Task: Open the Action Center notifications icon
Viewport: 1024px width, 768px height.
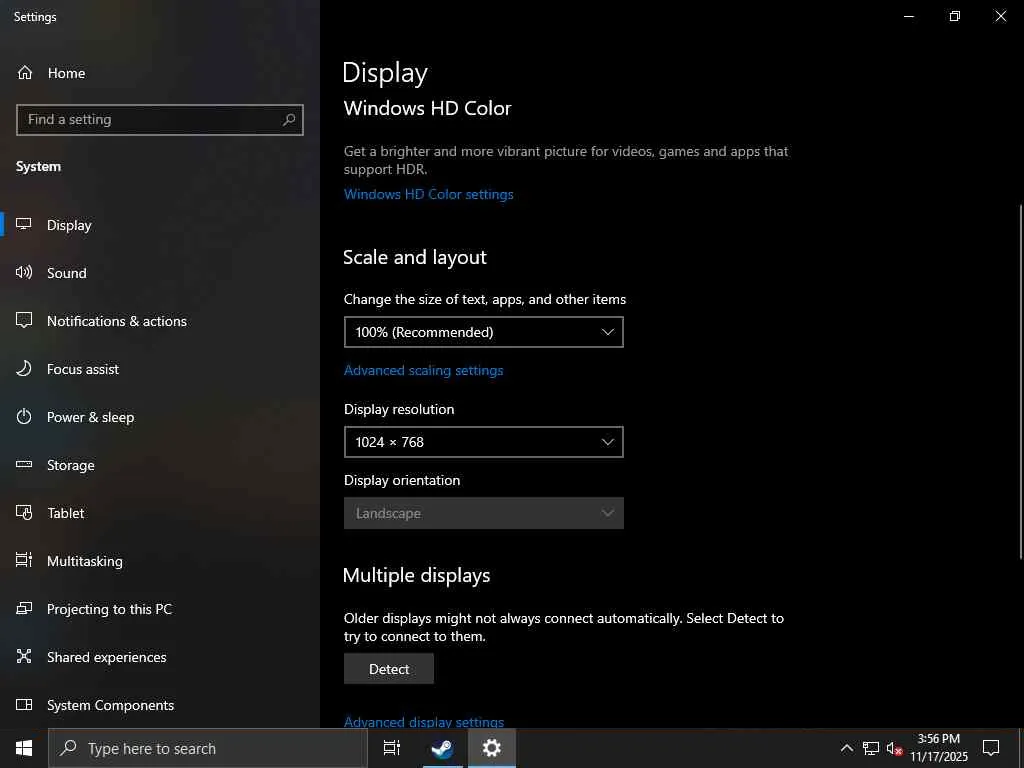Action: tap(991, 748)
